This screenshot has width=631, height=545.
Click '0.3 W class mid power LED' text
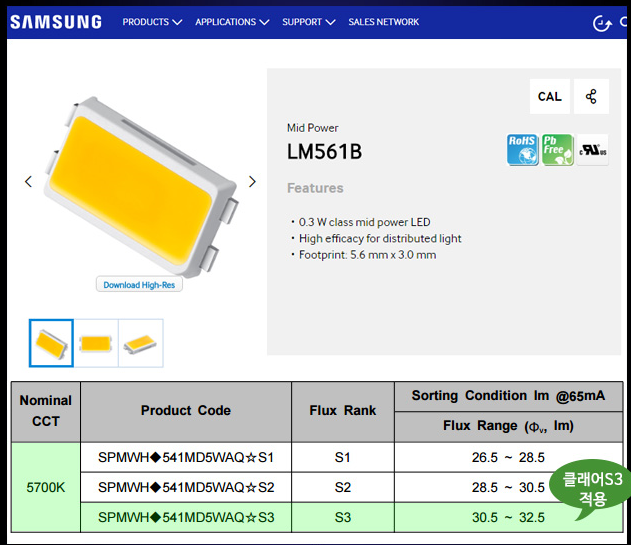tap(364, 222)
